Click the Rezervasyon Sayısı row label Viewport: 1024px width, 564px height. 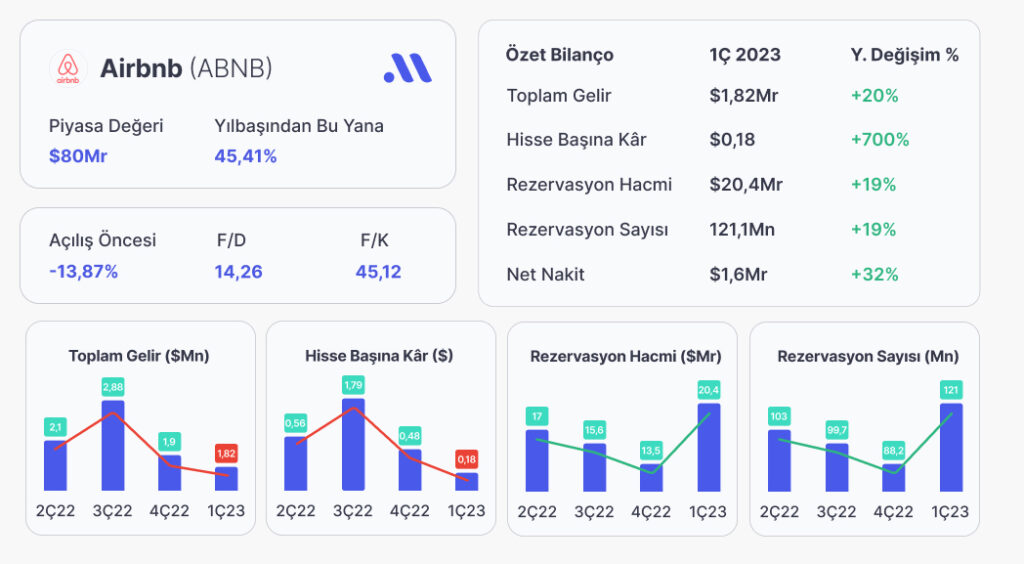pyautogui.click(x=588, y=230)
